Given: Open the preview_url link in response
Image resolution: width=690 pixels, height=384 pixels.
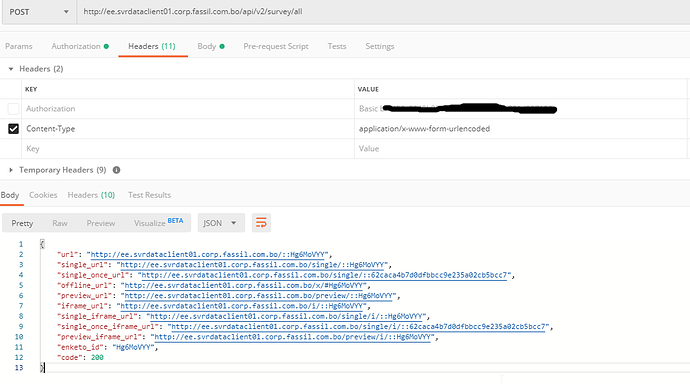Looking at the screenshot, I should pyautogui.click(x=258, y=296).
